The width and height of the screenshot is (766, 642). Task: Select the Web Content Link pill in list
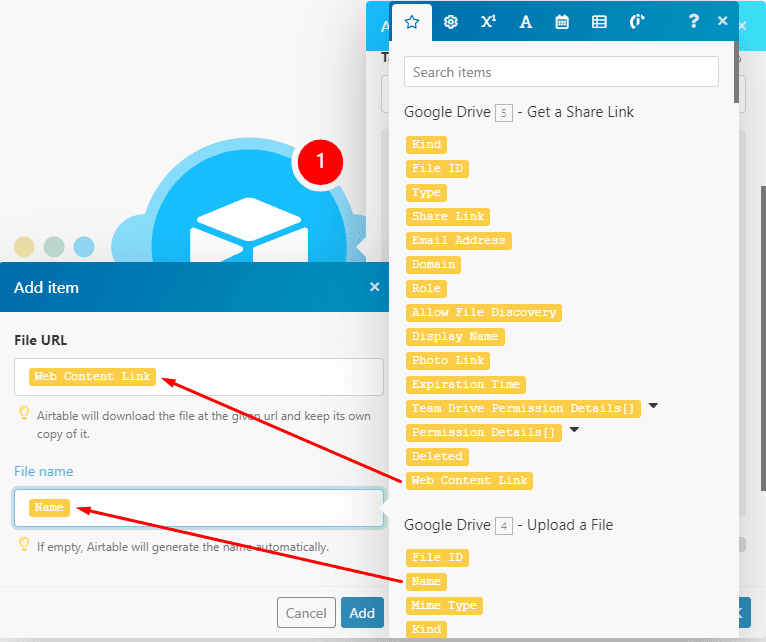pyautogui.click(x=469, y=480)
